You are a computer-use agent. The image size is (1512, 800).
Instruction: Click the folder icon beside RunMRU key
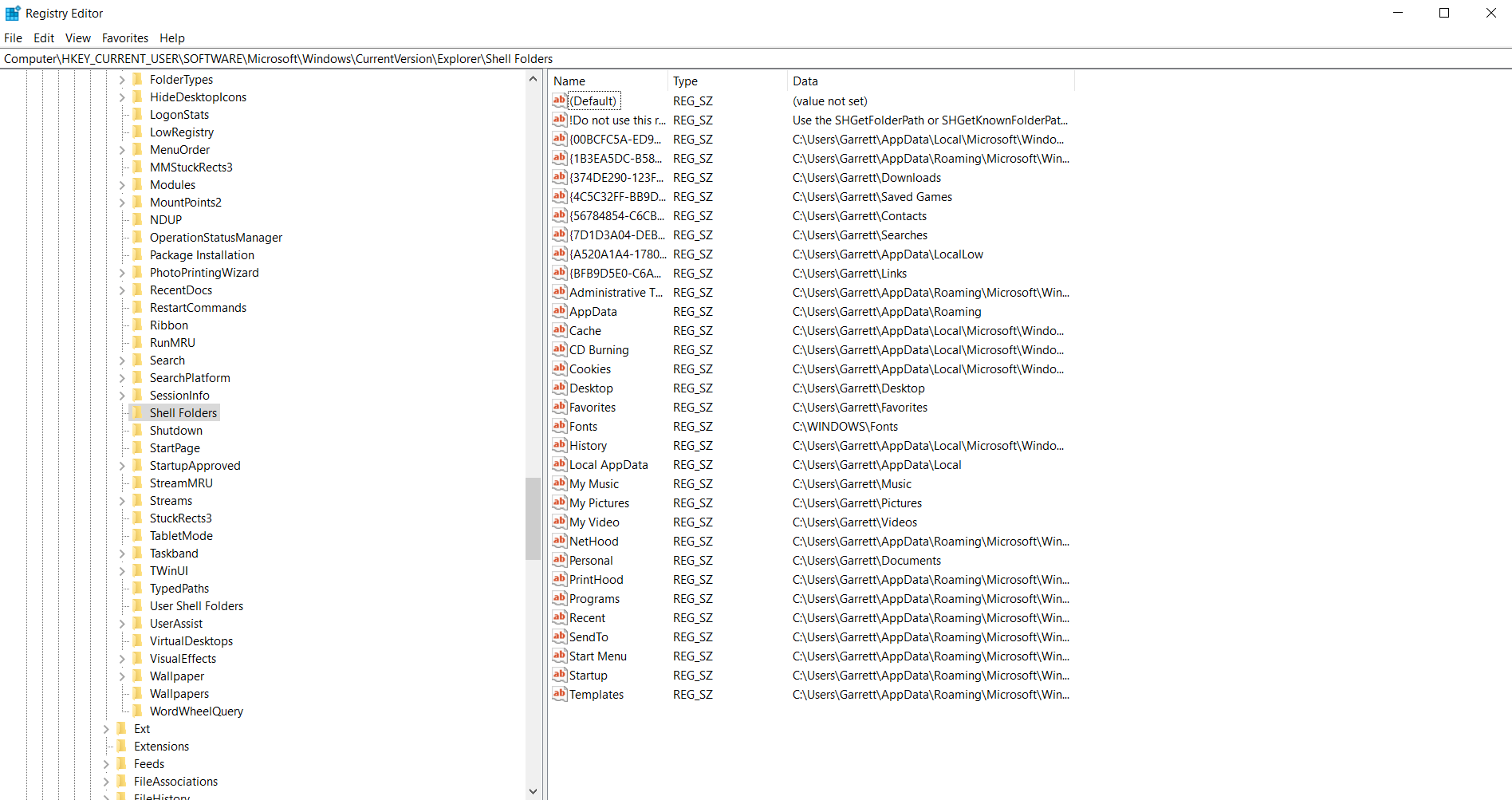point(137,342)
